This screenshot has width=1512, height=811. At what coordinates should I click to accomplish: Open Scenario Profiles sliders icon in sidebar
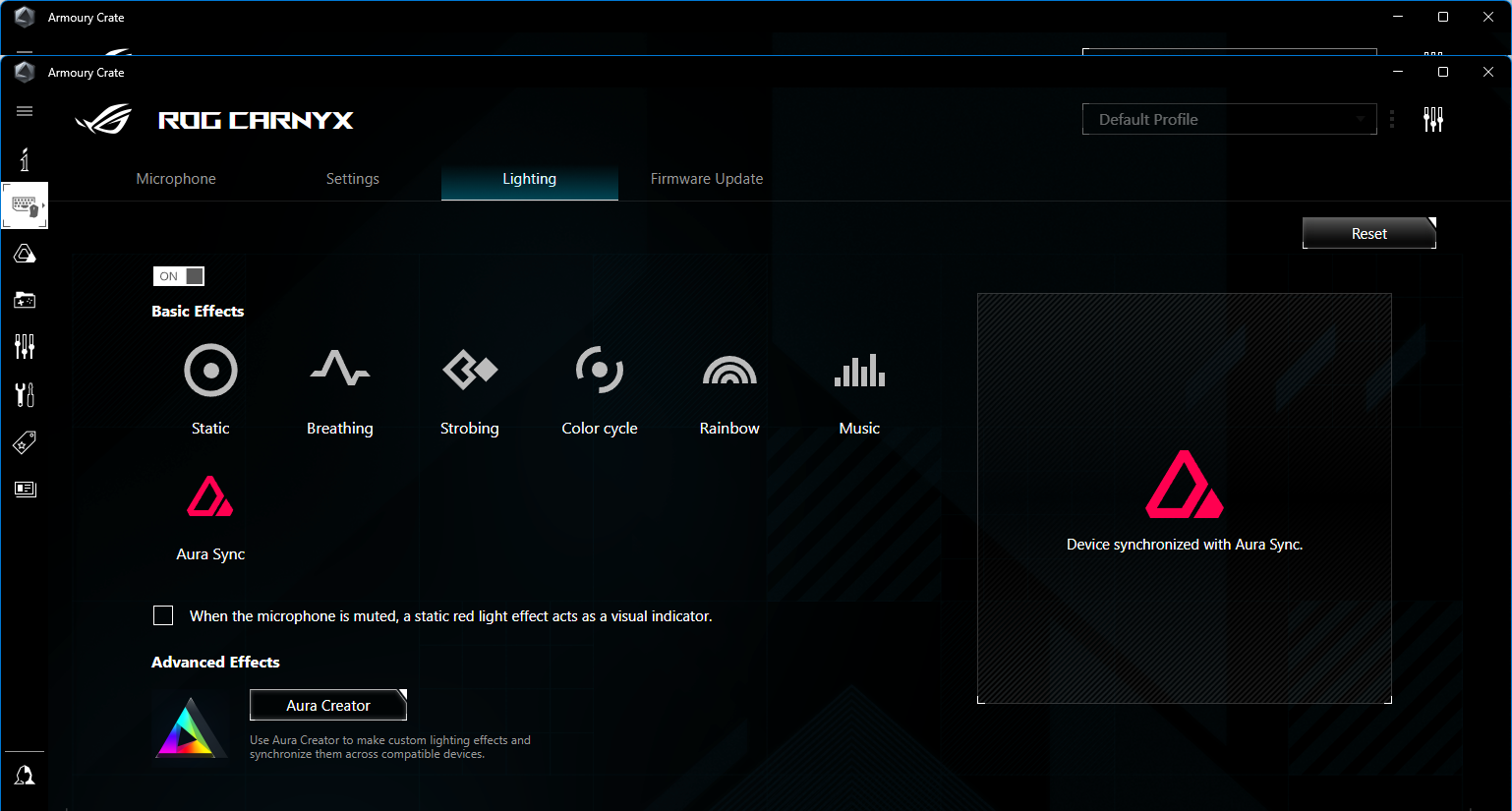coord(25,346)
